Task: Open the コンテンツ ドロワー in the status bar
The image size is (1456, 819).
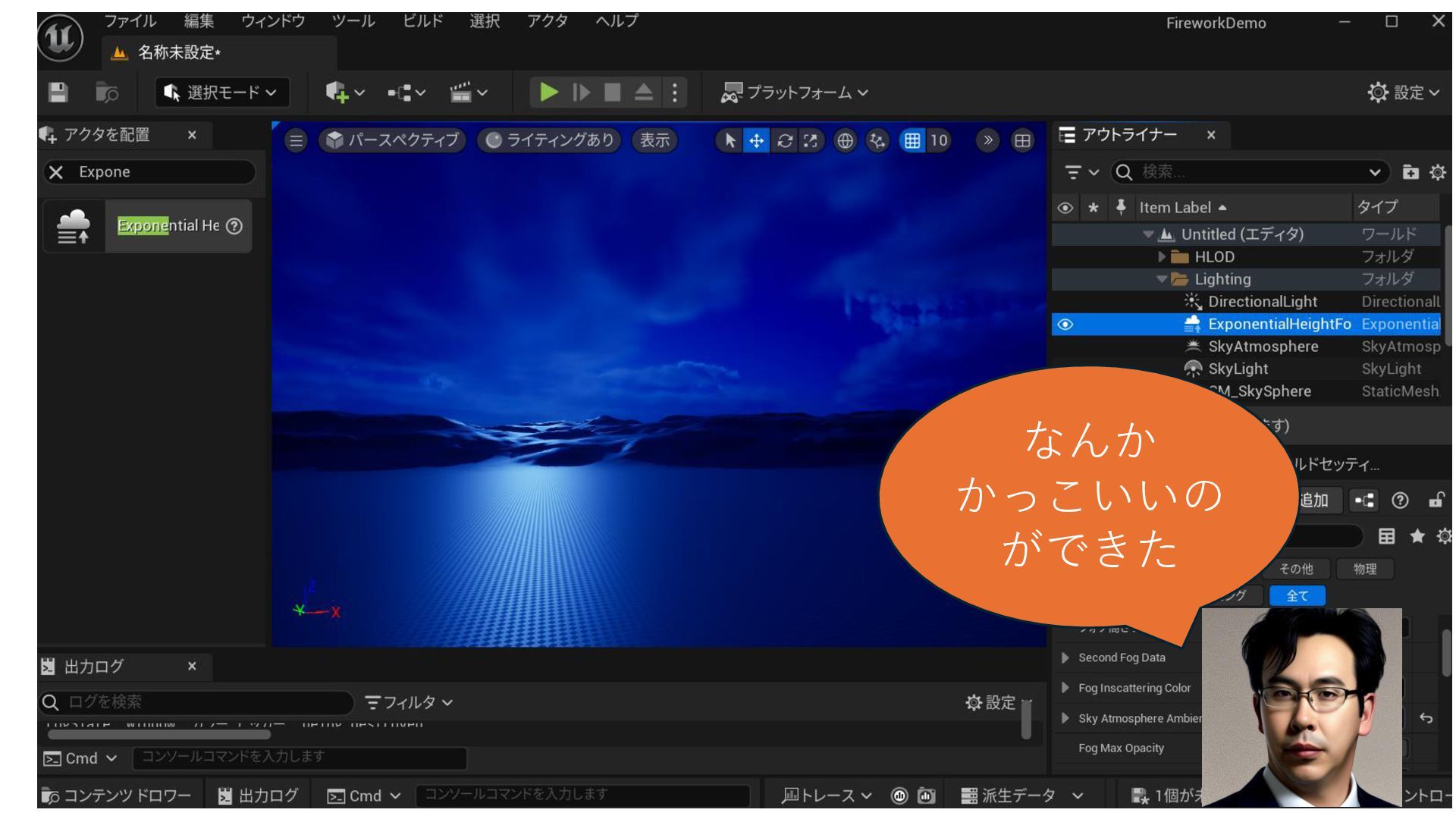Action: [x=116, y=795]
